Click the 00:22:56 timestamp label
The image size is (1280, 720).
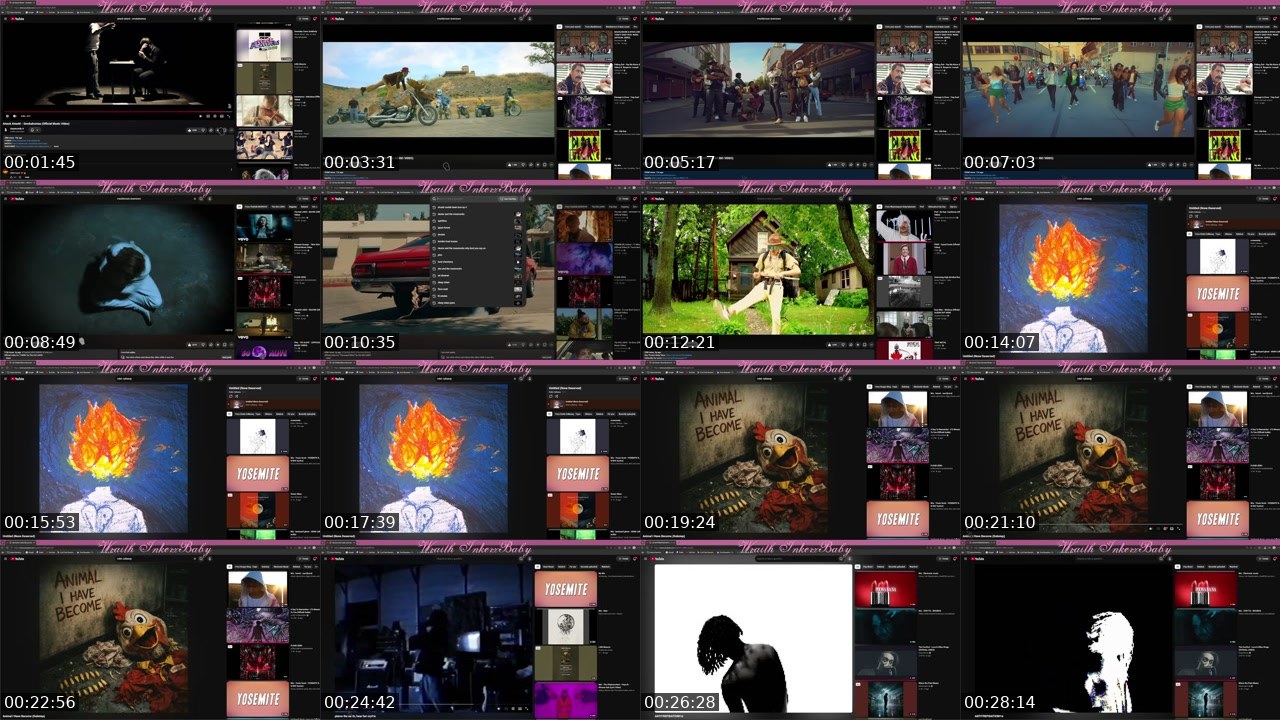point(40,702)
